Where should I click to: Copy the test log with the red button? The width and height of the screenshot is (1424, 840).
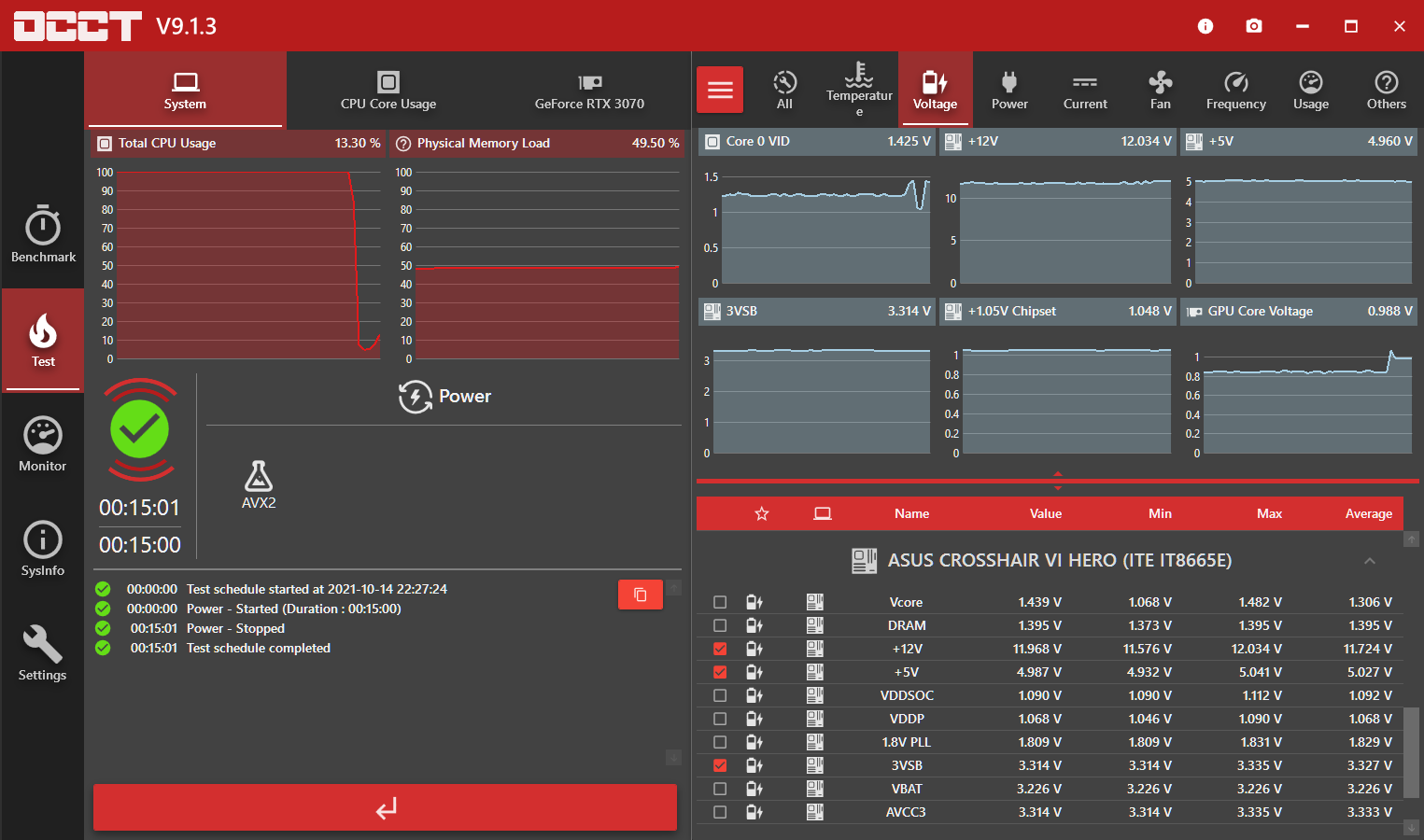641,595
